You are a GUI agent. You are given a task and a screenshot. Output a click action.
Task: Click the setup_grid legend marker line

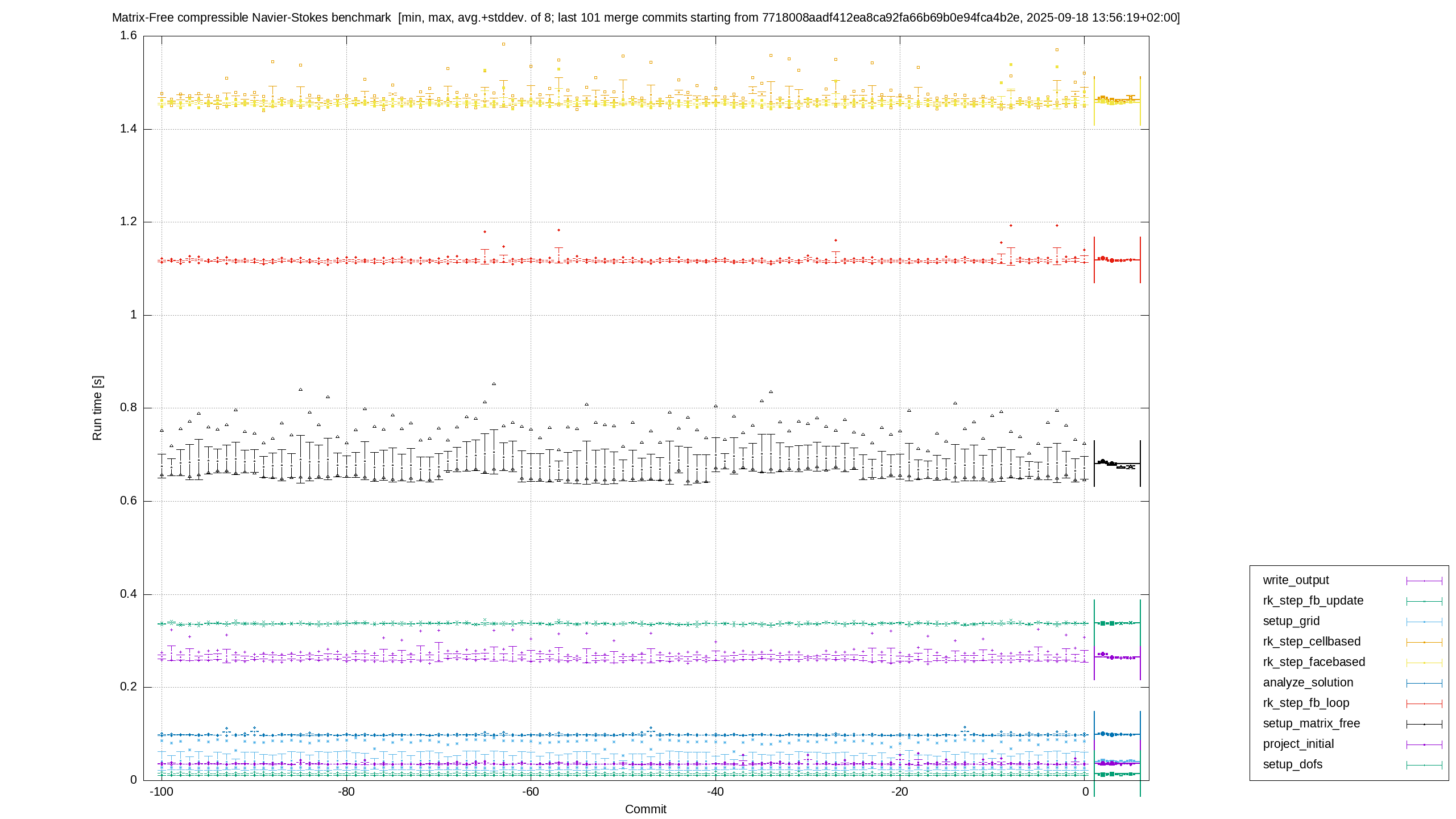click(x=1424, y=622)
